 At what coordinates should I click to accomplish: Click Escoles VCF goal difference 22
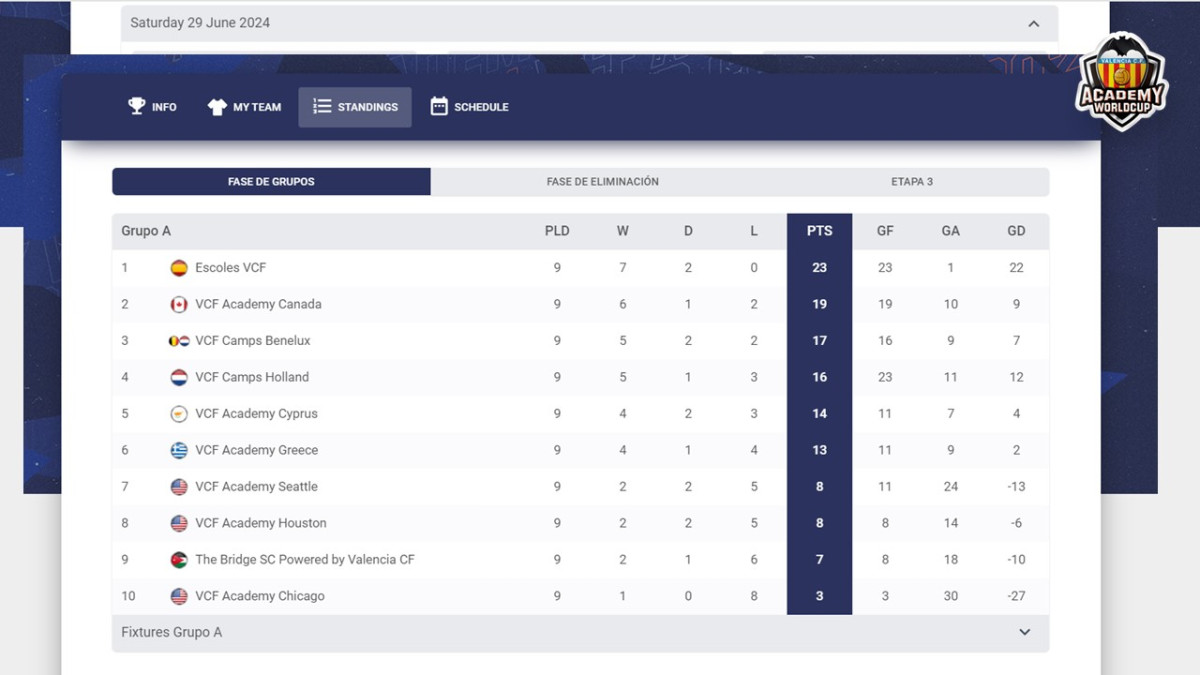tap(1016, 268)
